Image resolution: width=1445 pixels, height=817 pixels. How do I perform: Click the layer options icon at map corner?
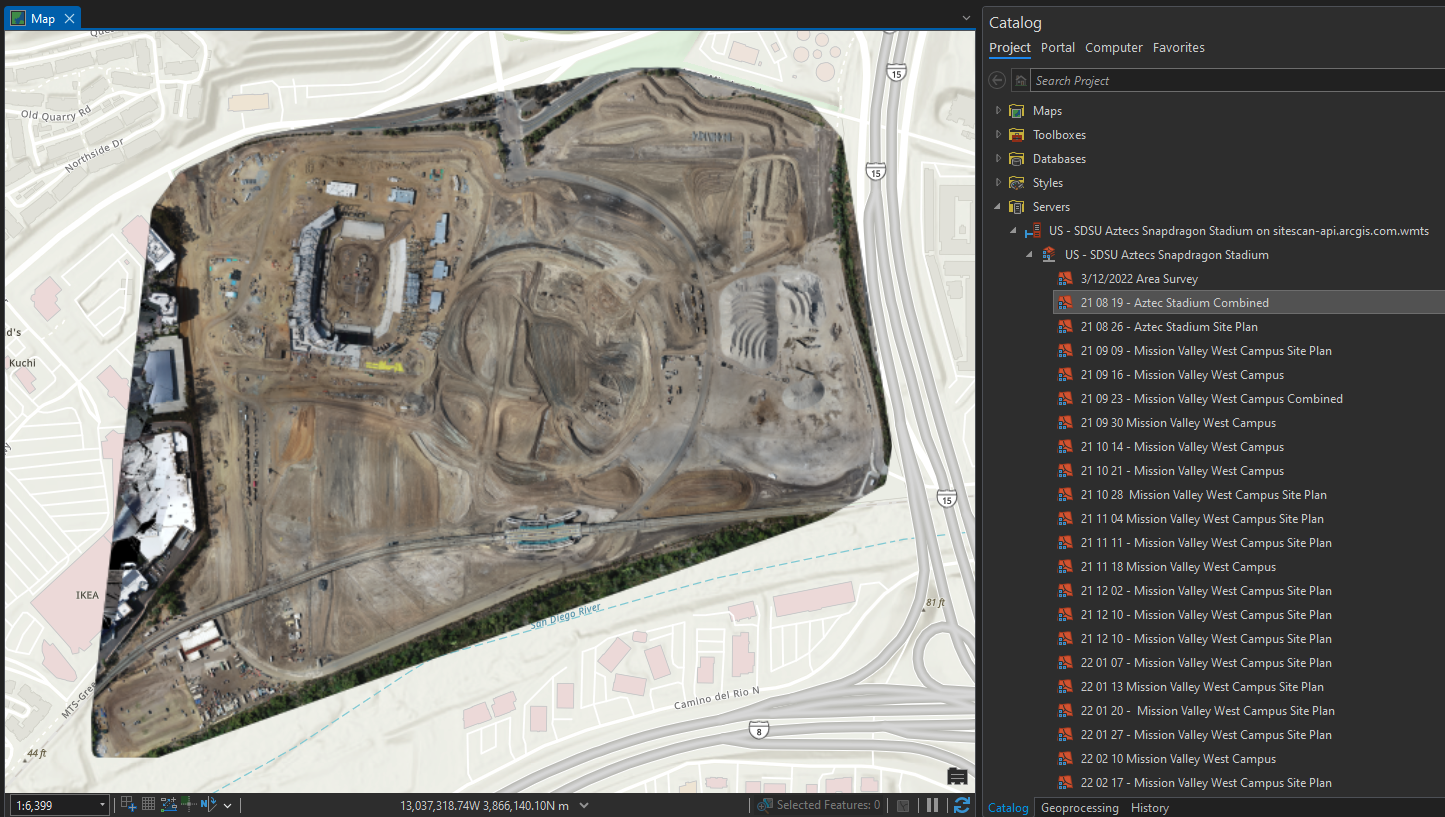click(956, 776)
